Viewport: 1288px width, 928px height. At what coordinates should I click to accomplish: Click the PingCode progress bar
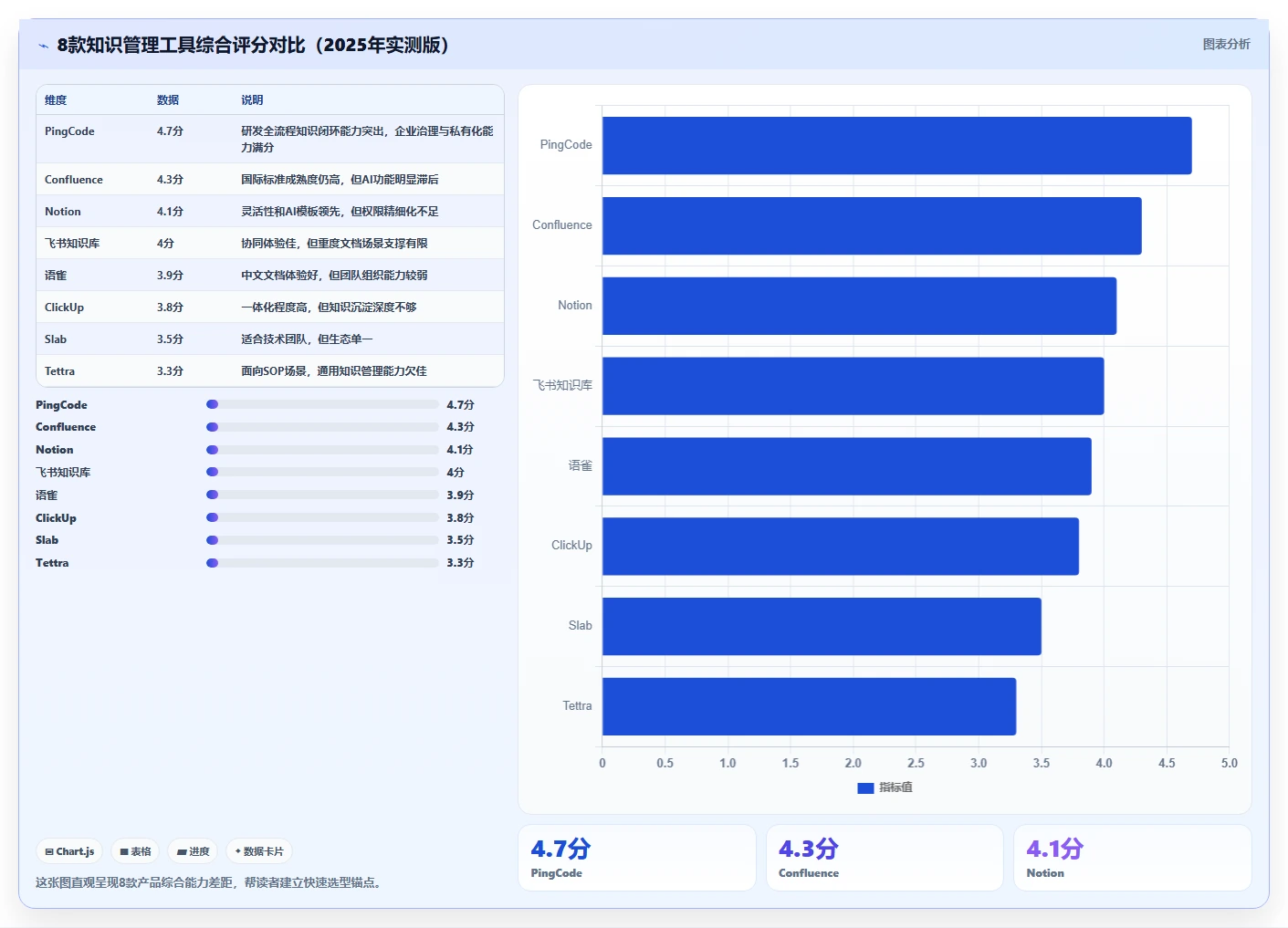pyautogui.click(x=322, y=404)
